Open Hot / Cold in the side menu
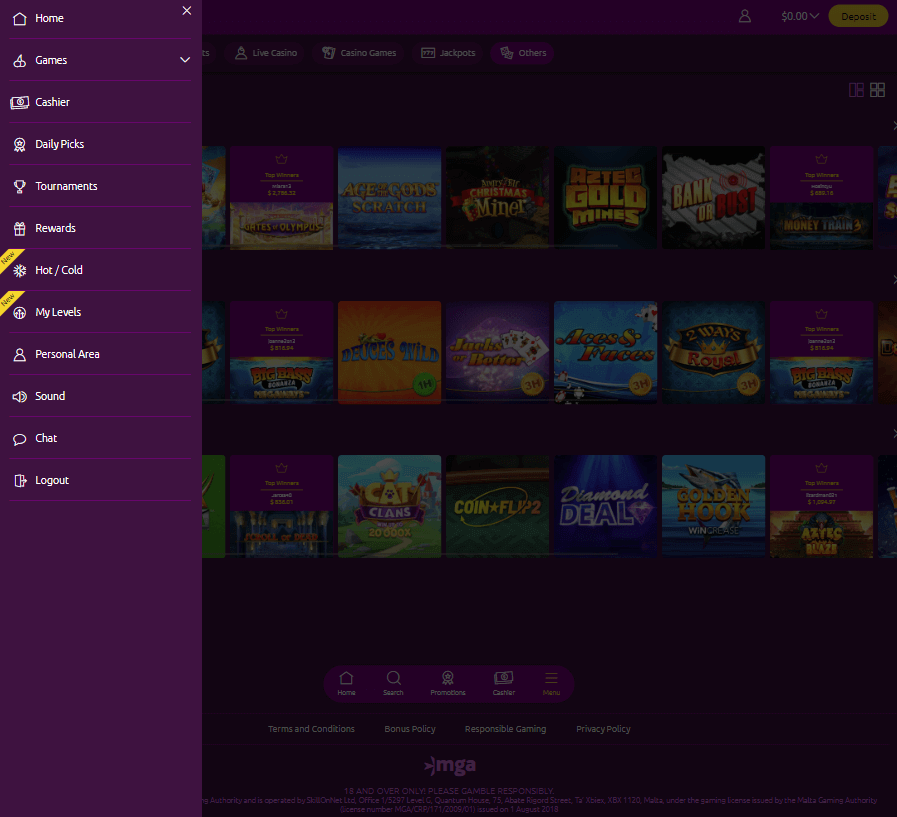Screen dimensions: 897x817 tap(100, 270)
